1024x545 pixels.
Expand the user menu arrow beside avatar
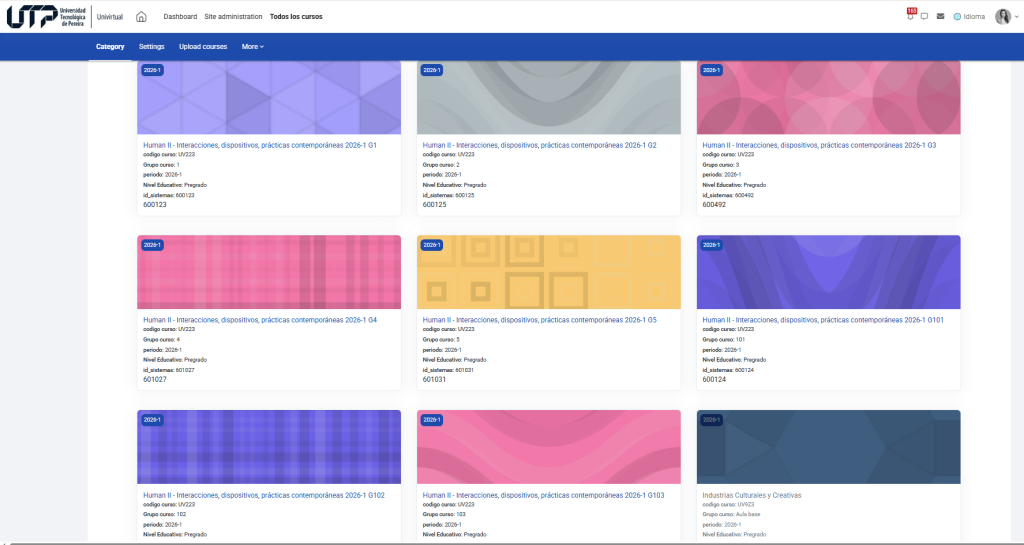tap(1015, 16)
